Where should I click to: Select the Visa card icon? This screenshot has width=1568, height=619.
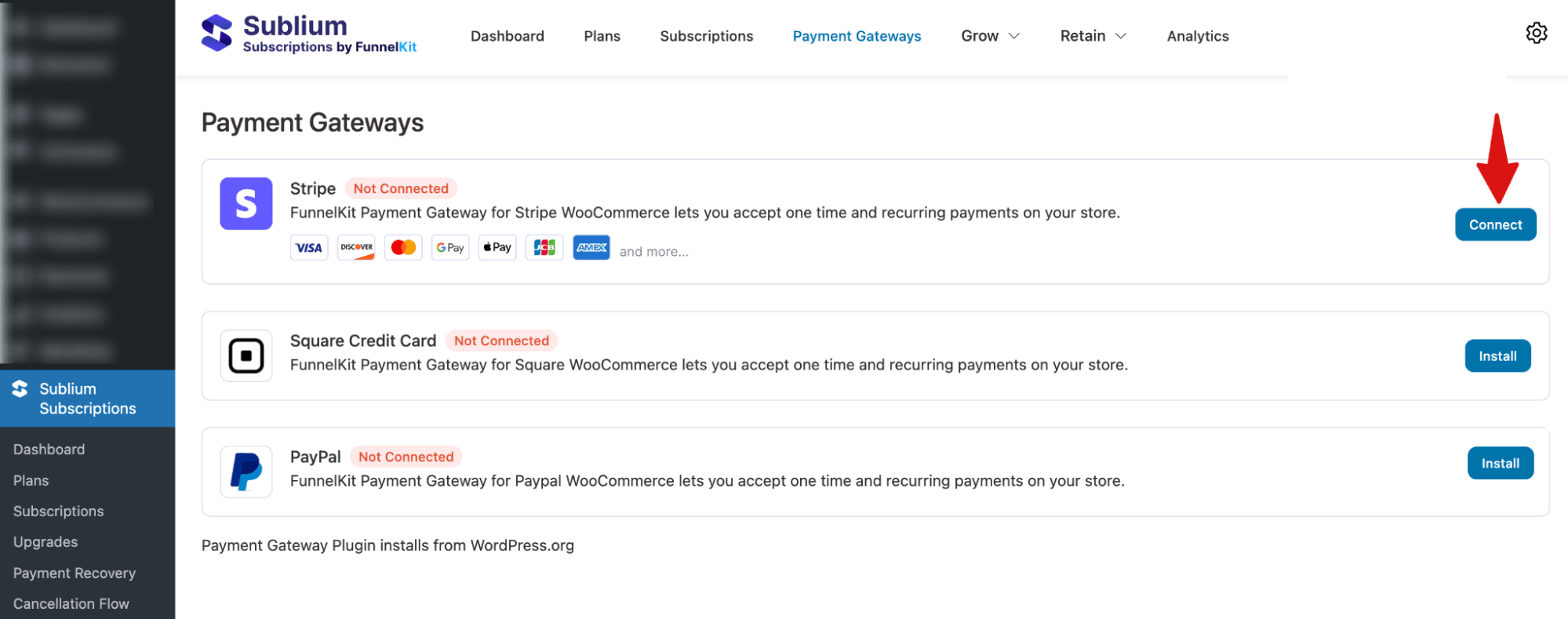click(x=308, y=247)
